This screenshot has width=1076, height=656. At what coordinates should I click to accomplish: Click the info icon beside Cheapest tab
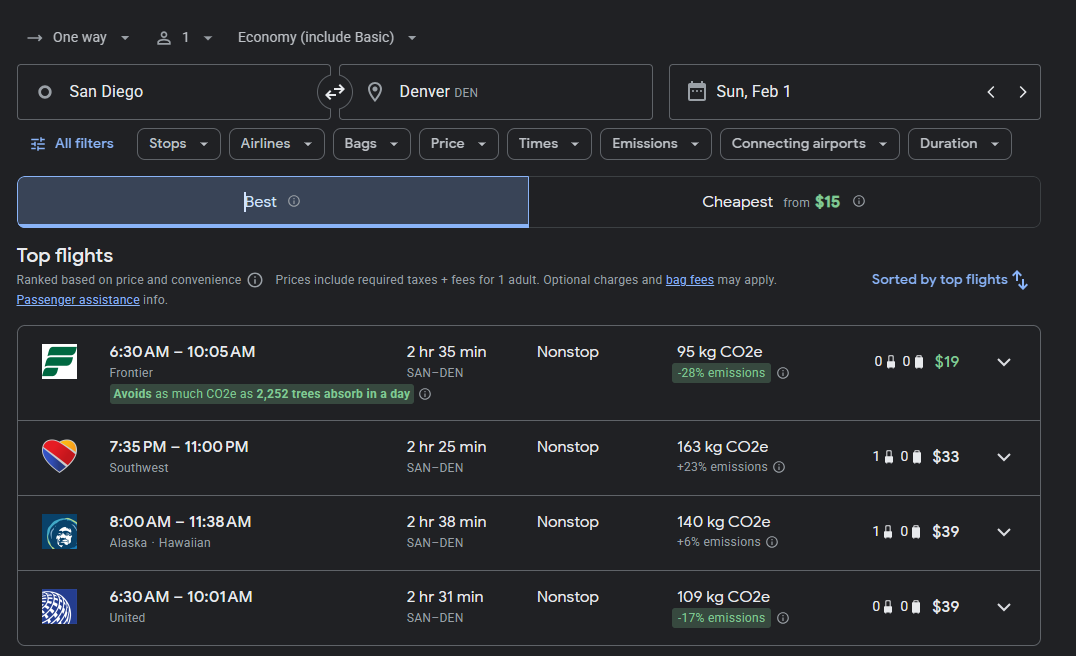click(x=859, y=201)
